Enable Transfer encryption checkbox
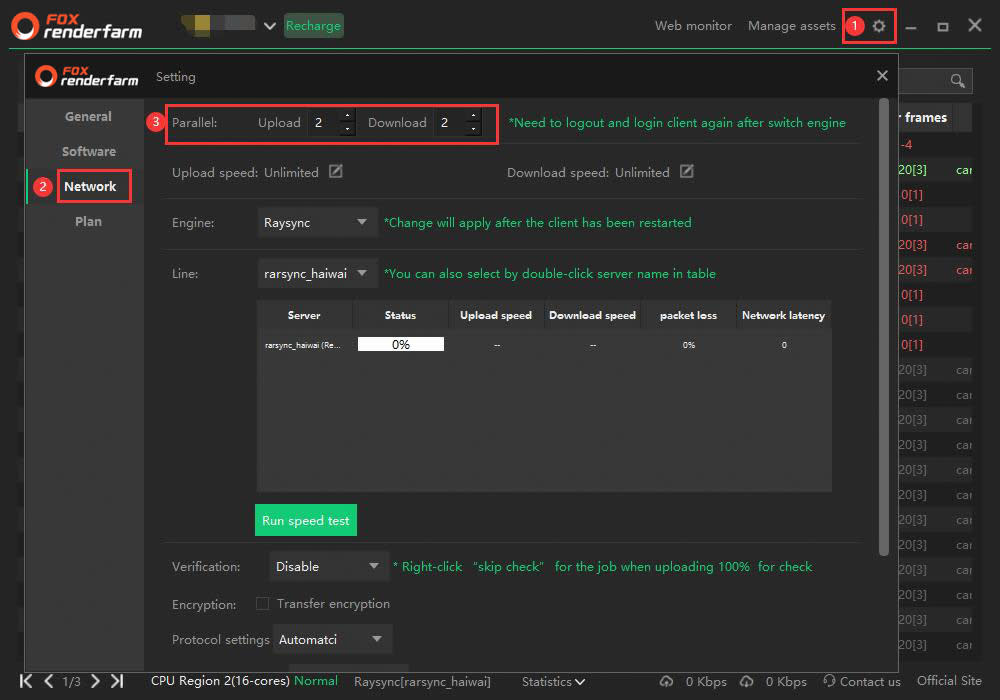 262,603
